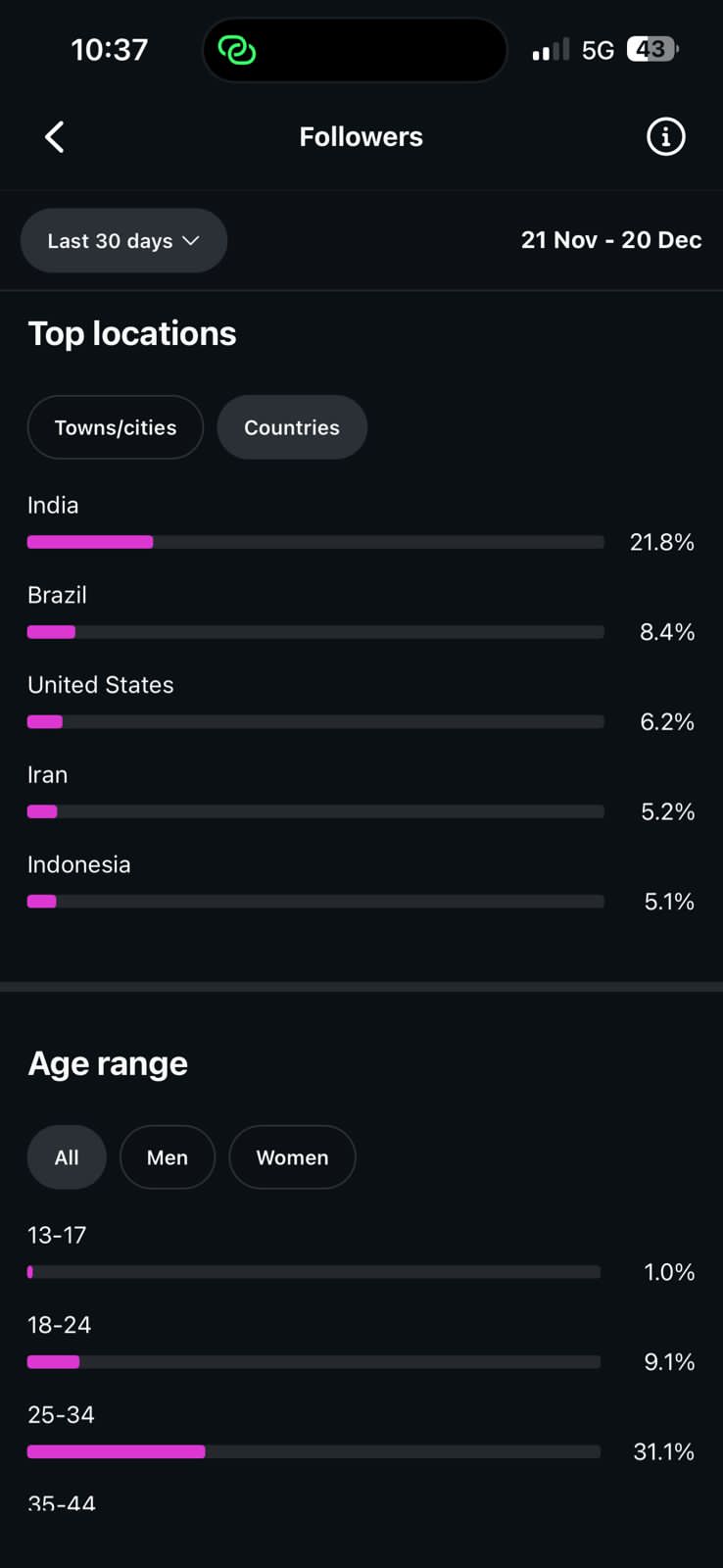The height and width of the screenshot is (1568, 723).
Task: Tap the 25-34 age range bar
Action: point(313,1451)
